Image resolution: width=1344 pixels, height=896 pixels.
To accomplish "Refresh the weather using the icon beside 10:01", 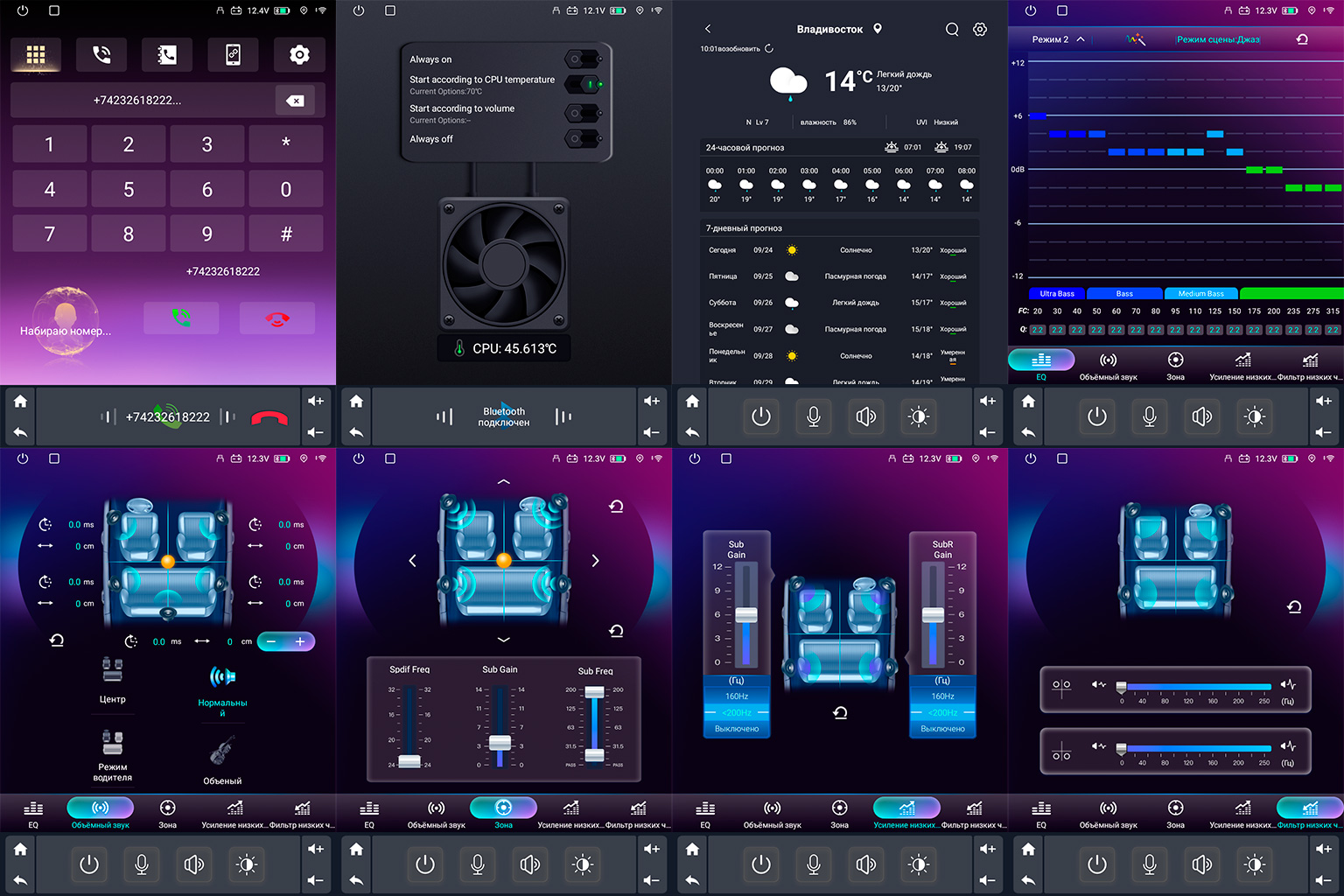I will click(769, 49).
